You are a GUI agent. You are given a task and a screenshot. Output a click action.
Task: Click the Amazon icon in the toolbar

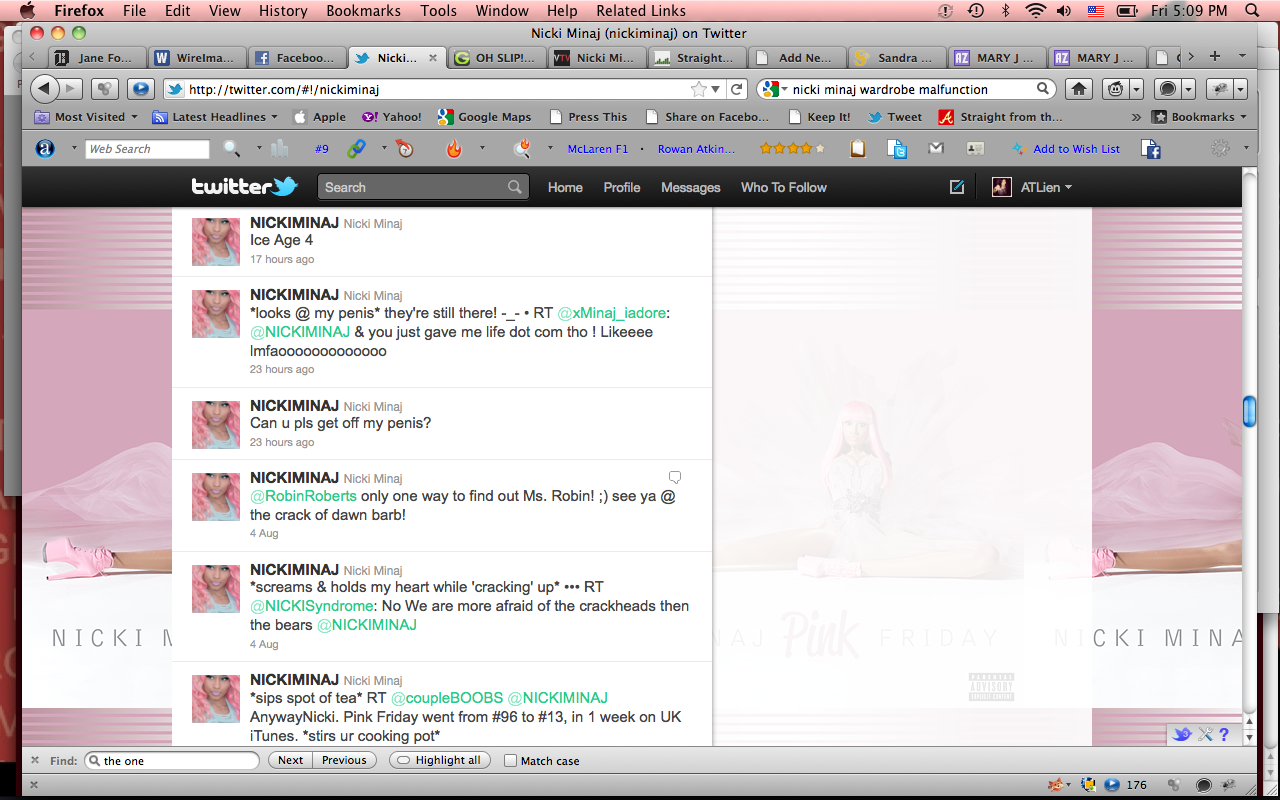click(45, 149)
